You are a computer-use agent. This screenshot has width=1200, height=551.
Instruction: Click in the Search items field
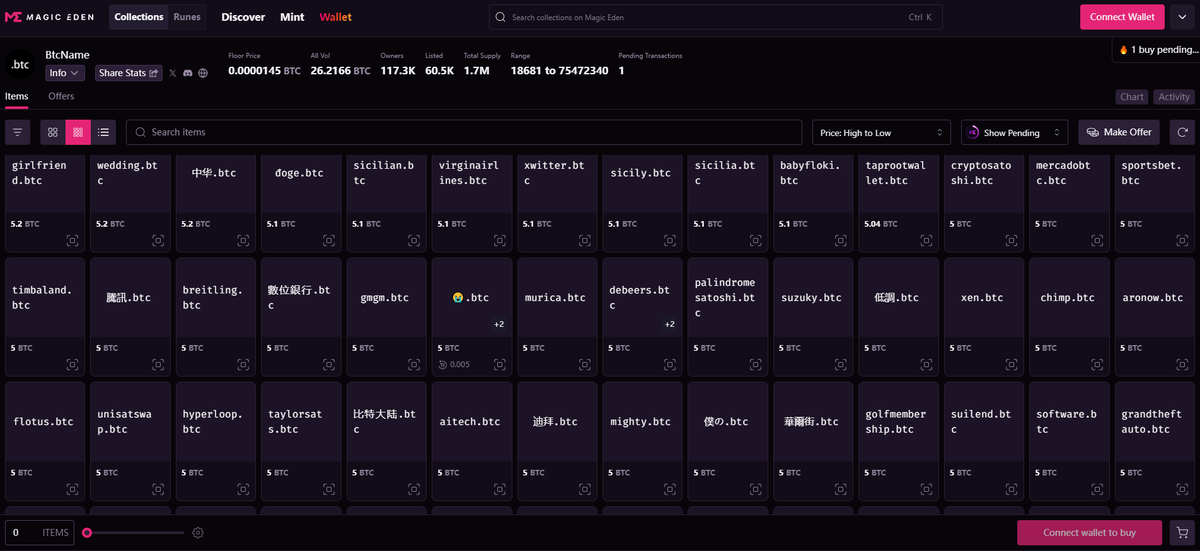click(x=464, y=132)
